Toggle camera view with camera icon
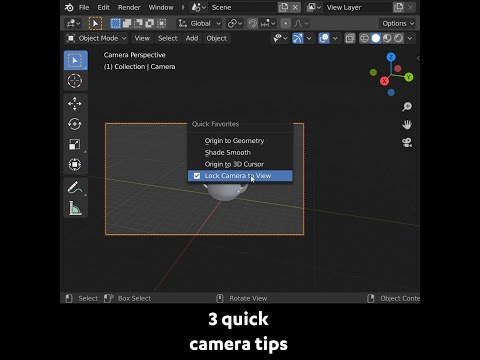 pos(407,143)
